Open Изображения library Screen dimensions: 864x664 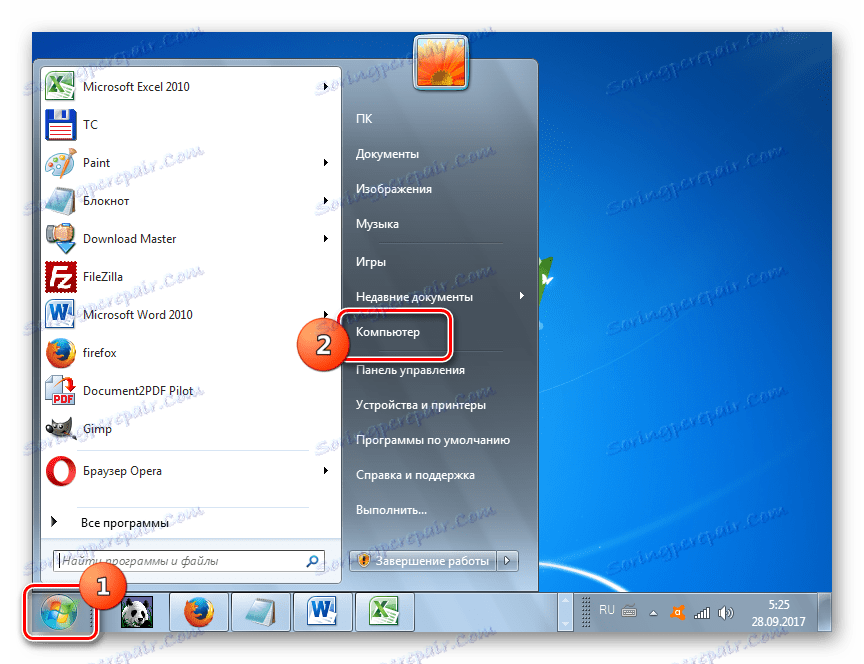click(393, 189)
